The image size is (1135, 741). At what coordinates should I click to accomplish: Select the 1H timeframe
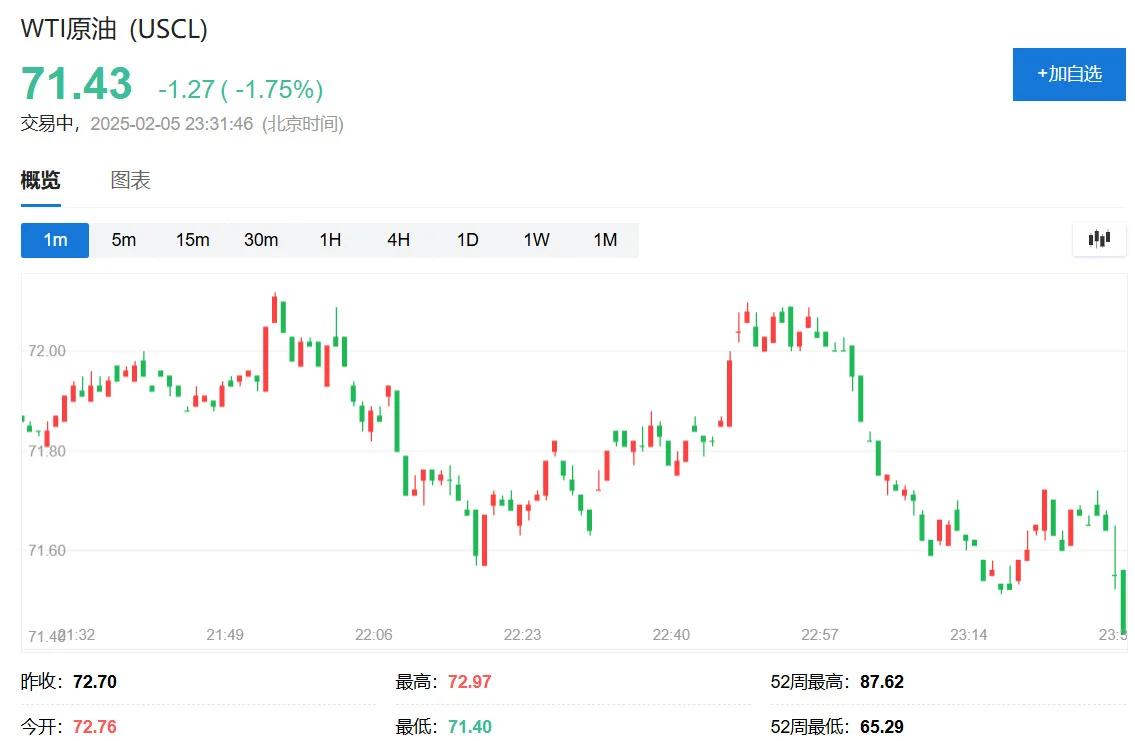[330, 240]
